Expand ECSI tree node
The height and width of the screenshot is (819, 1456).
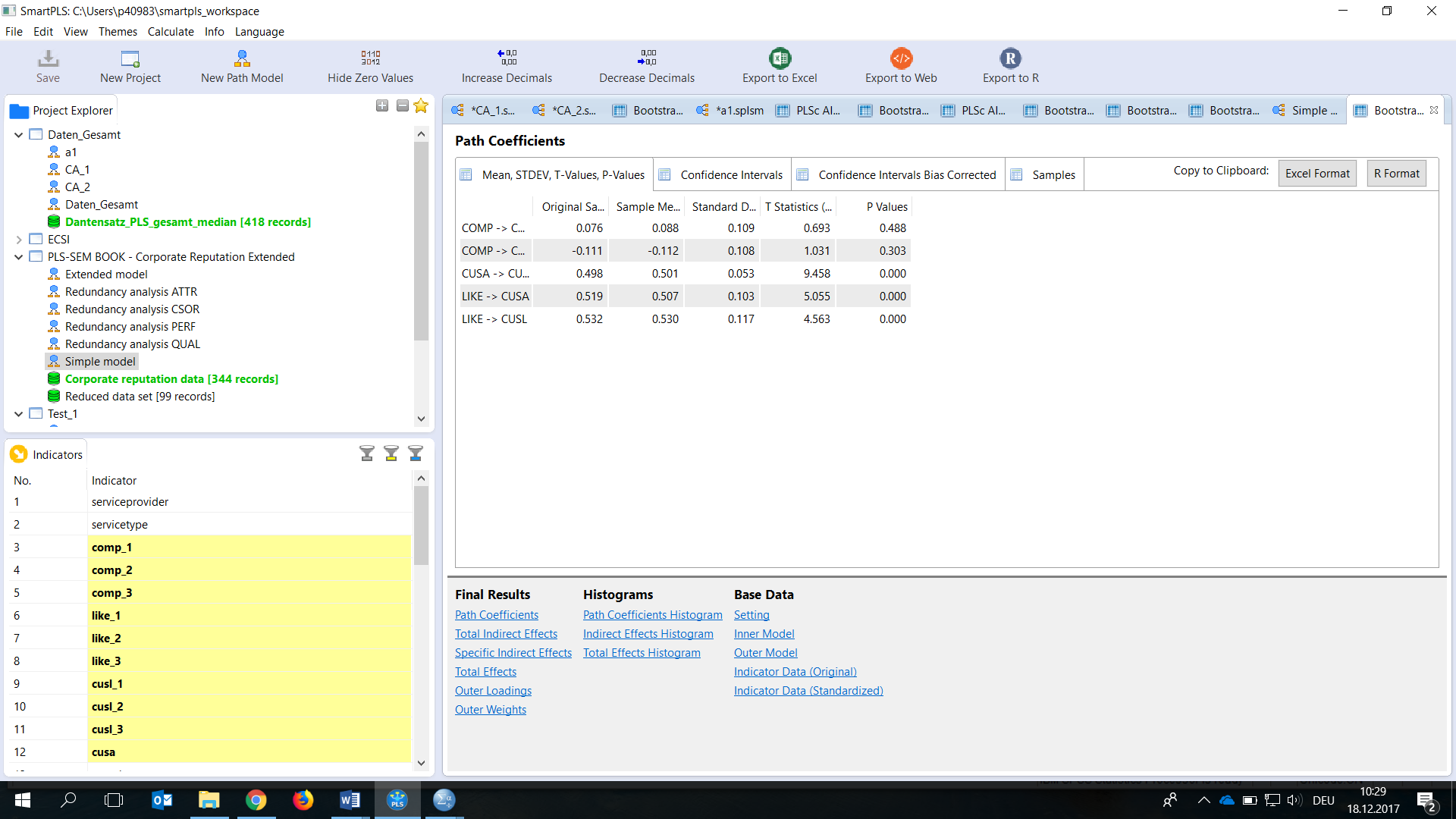(20, 239)
